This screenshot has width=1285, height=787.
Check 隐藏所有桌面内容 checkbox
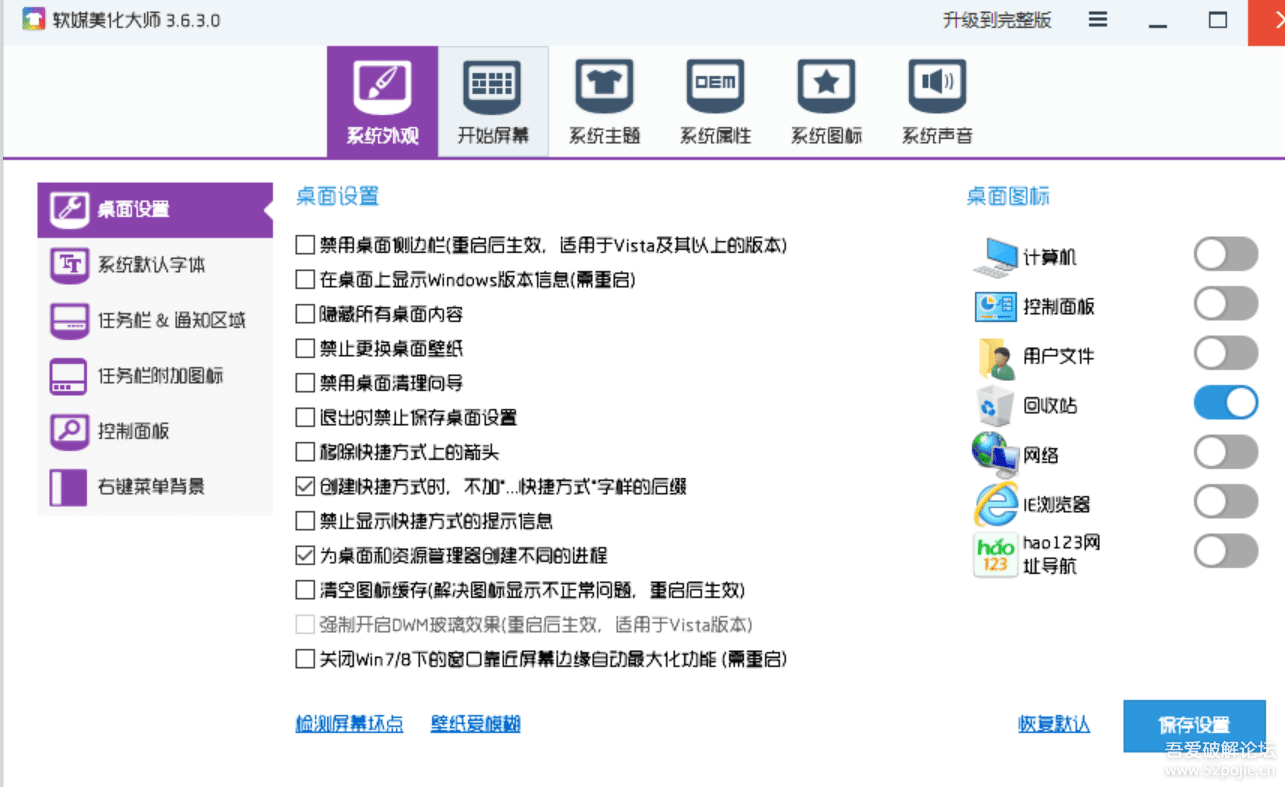[305, 314]
